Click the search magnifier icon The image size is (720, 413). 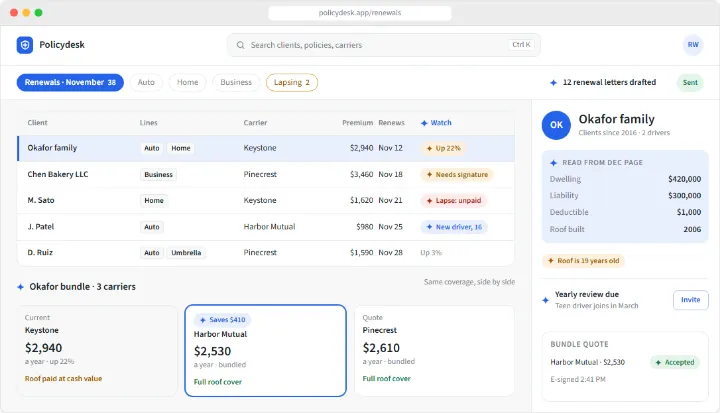coord(240,45)
